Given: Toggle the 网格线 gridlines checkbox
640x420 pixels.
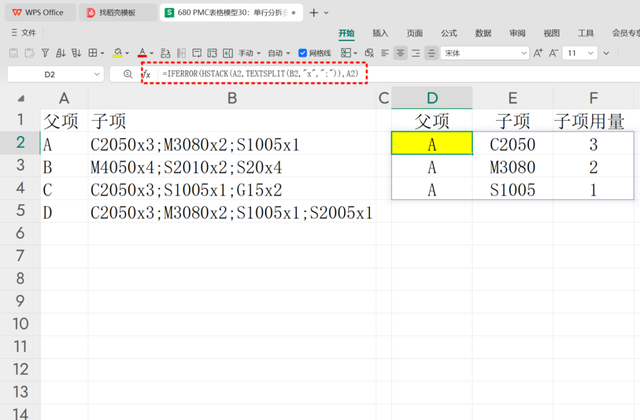Looking at the screenshot, I should click(x=304, y=52).
